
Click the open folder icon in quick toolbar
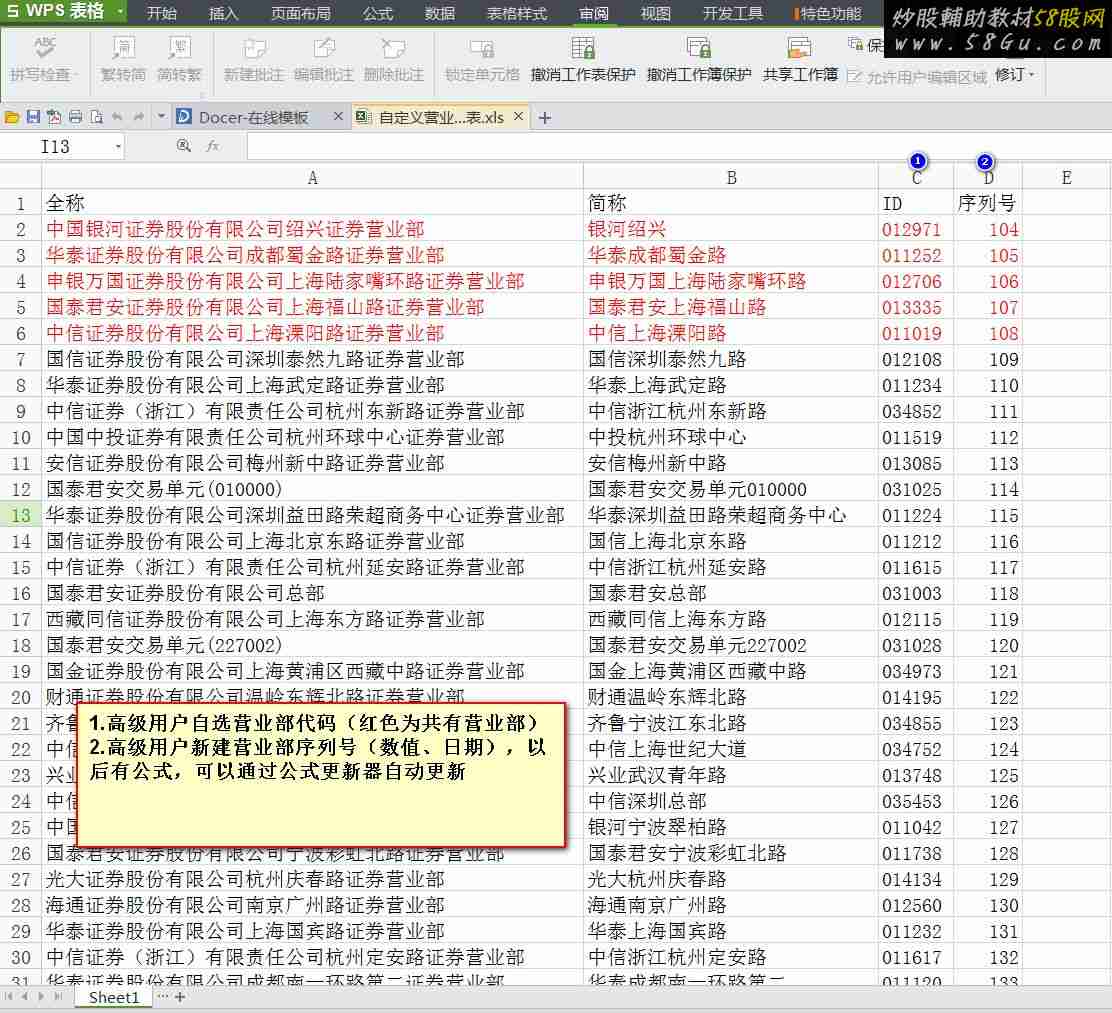pos(12,117)
